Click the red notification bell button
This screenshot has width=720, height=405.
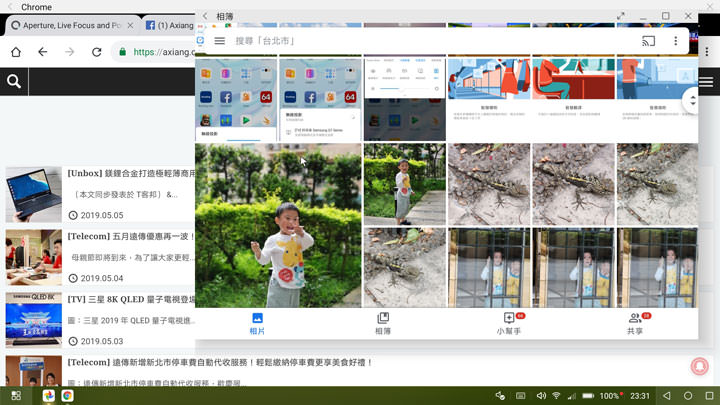[x=699, y=367]
